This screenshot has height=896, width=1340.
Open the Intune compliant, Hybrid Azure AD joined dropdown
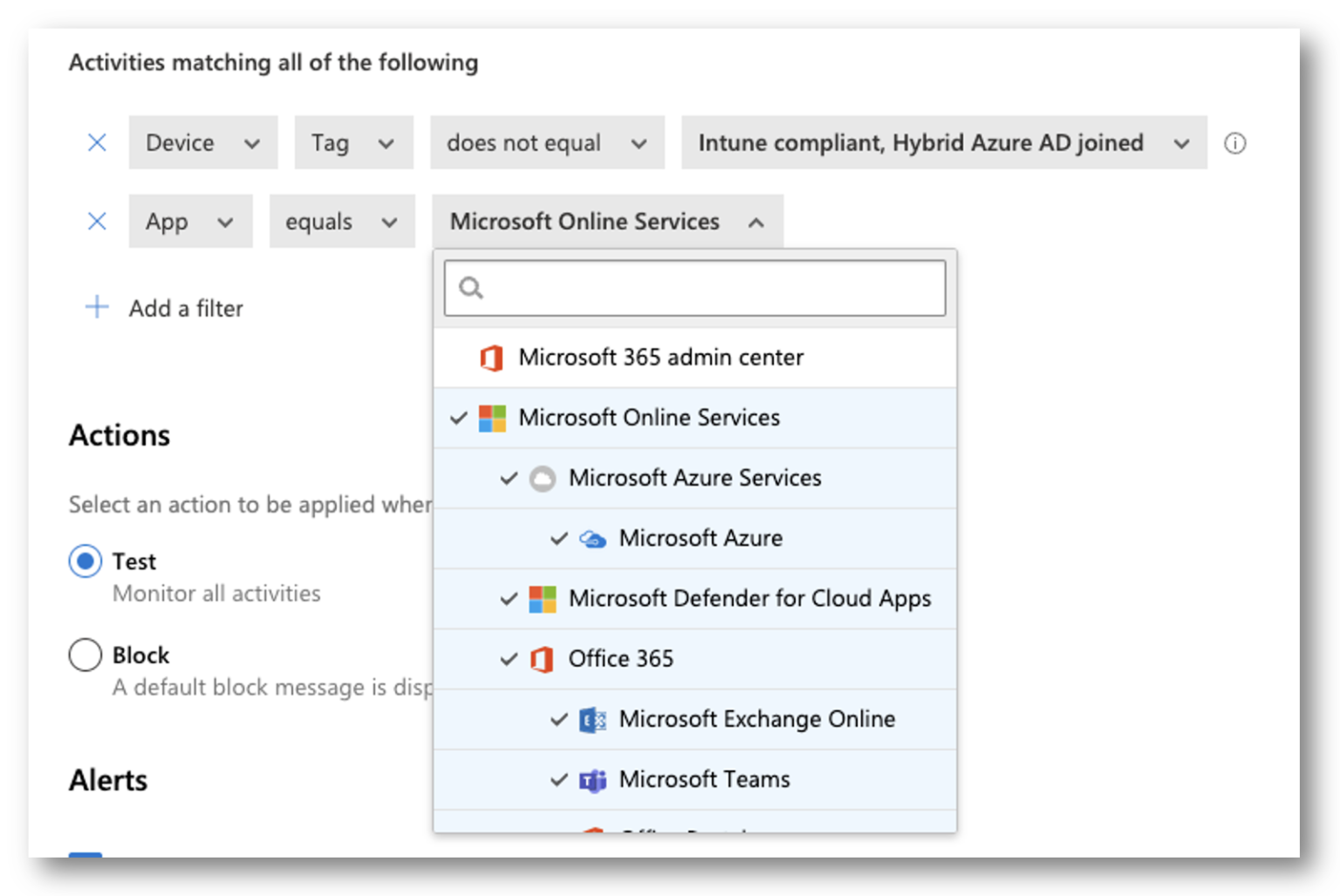click(x=944, y=142)
